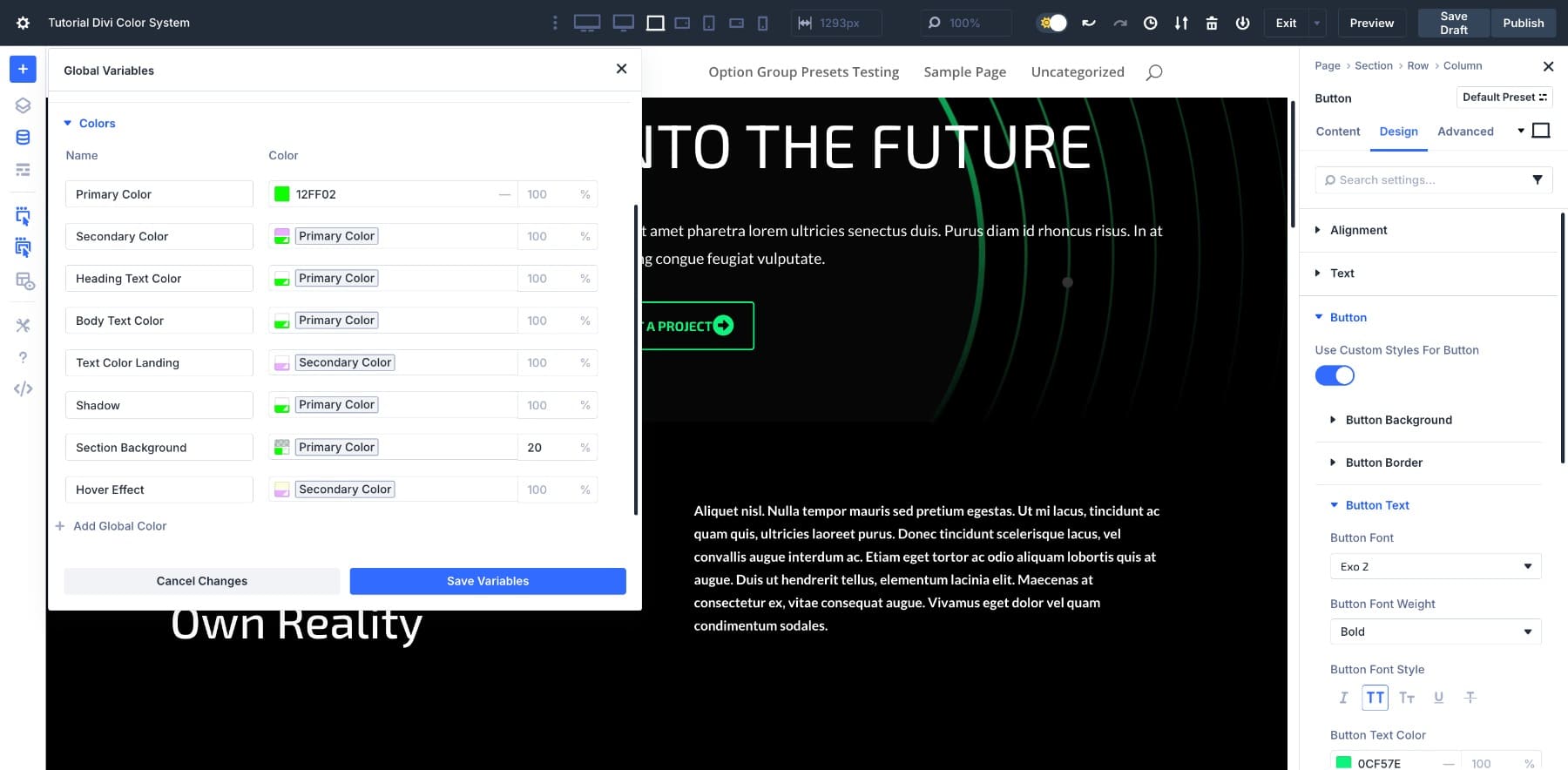The width and height of the screenshot is (1568, 770).
Task: Click the Add Global Color link
Action: [119, 526]
